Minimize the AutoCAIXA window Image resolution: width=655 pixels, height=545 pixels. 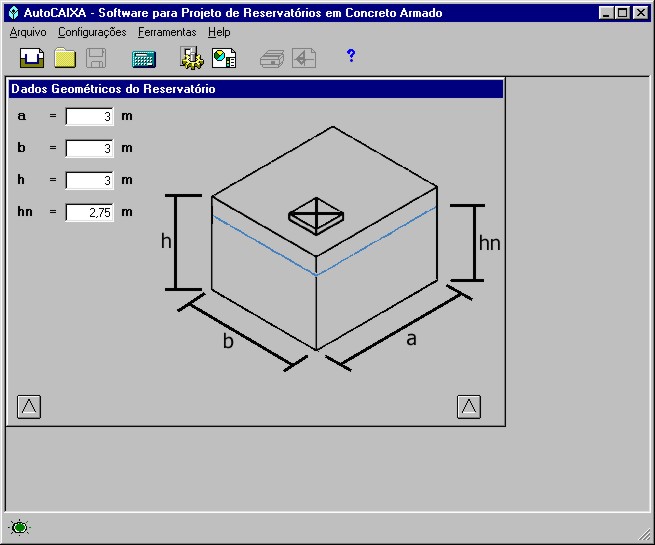606,13
